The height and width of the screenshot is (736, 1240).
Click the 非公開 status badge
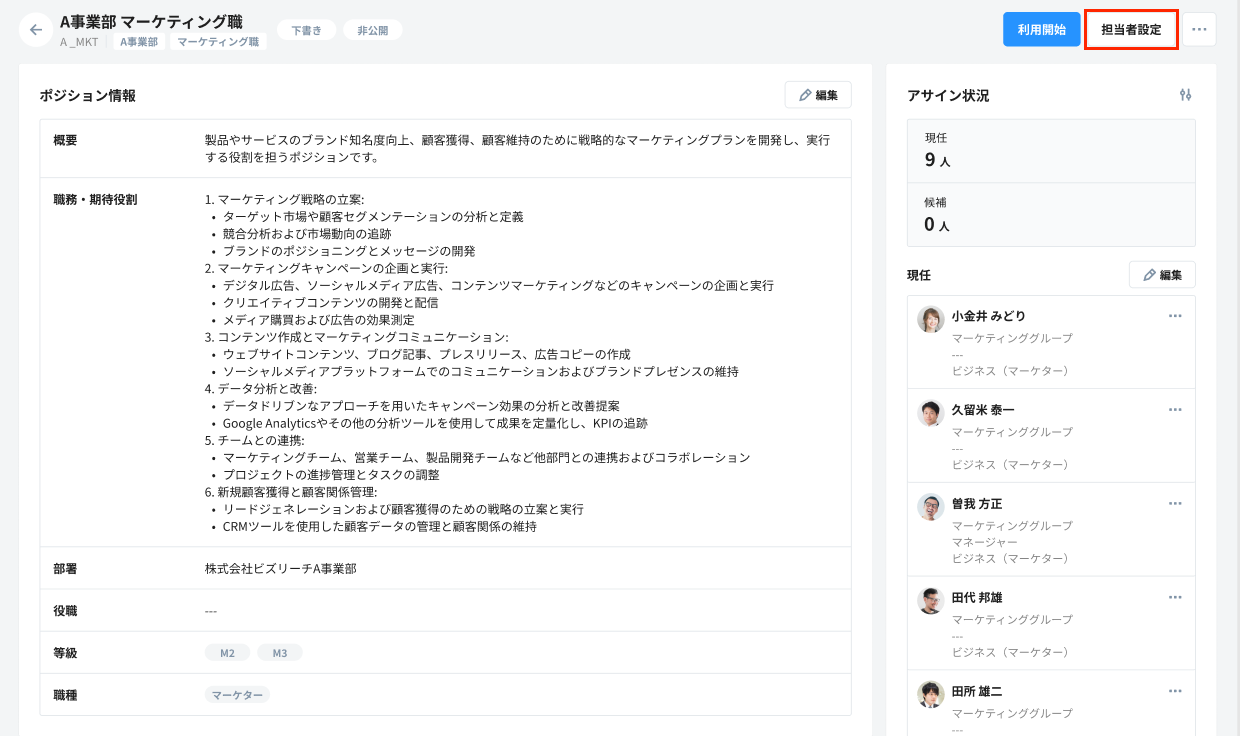(x=374, y=29)
